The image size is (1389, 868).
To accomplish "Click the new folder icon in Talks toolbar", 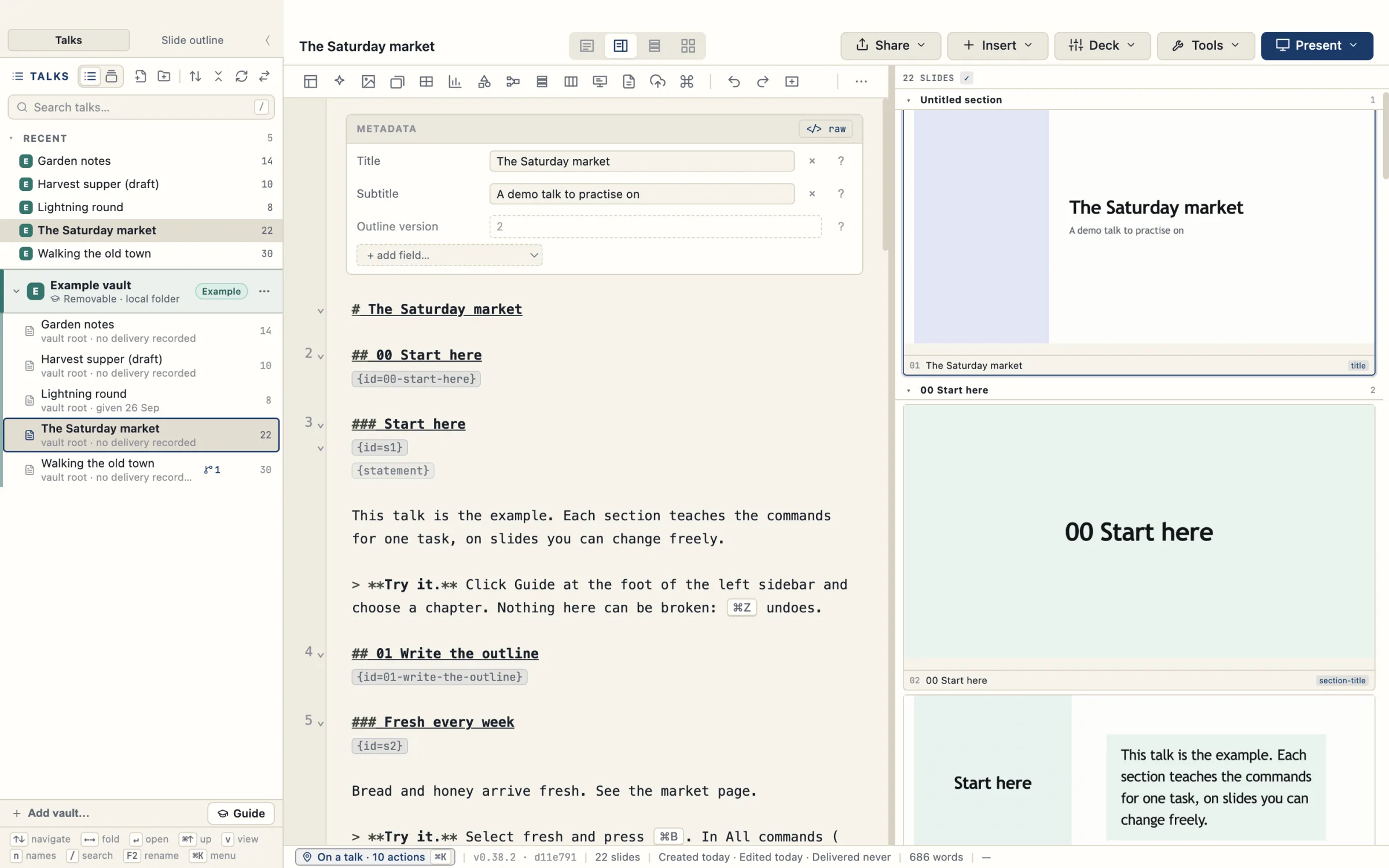I will pyautogui.click(x=164, y=76).
